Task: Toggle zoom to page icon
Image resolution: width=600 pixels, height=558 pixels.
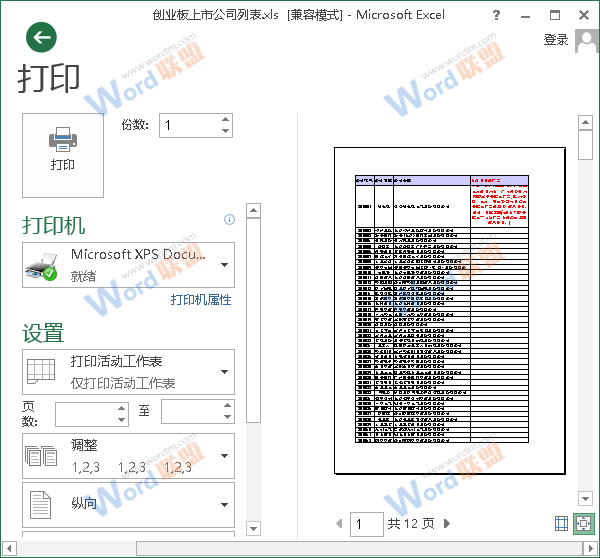Action: point(582,523)
